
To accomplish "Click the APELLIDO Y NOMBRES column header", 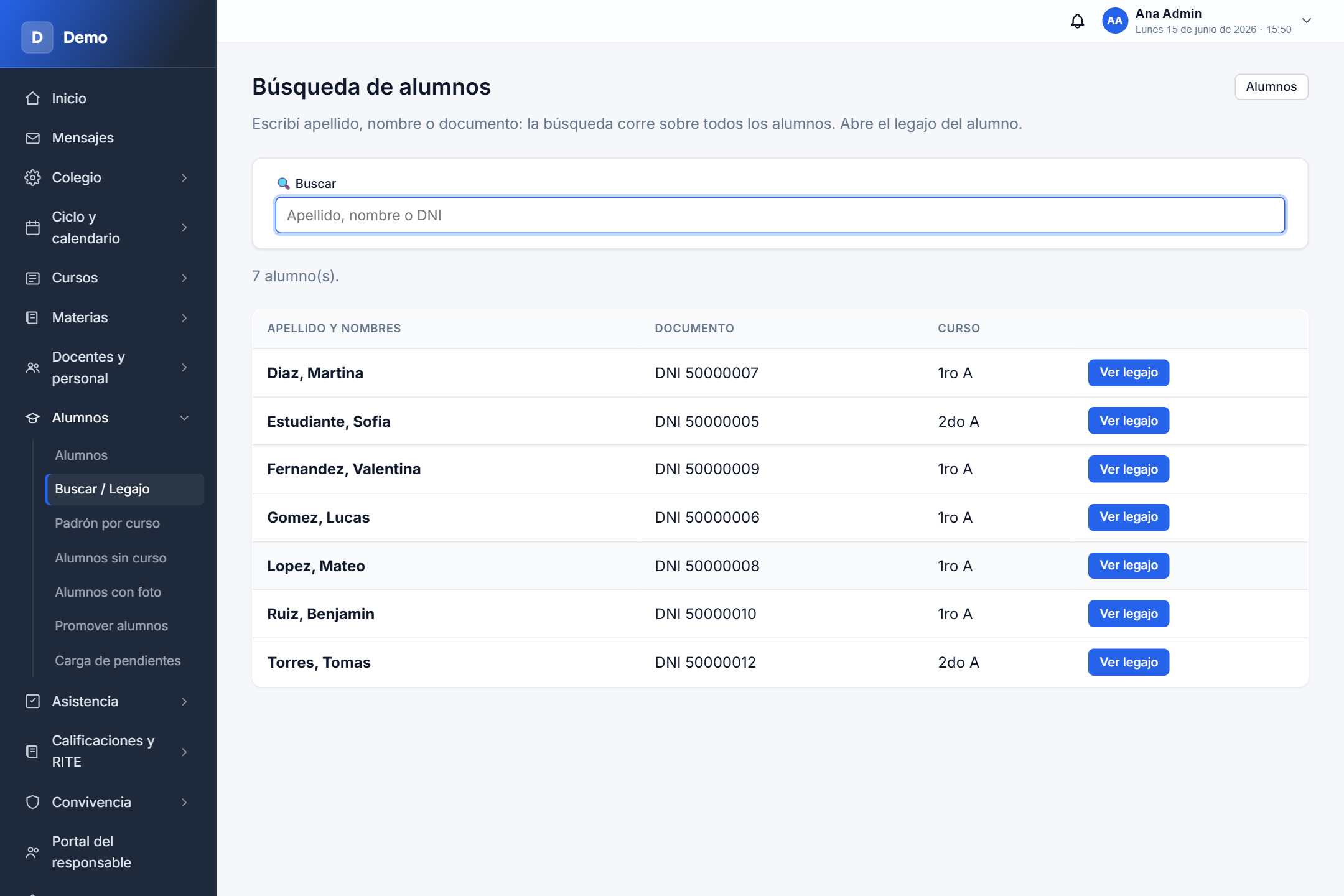I will click(x=334, y=329).
